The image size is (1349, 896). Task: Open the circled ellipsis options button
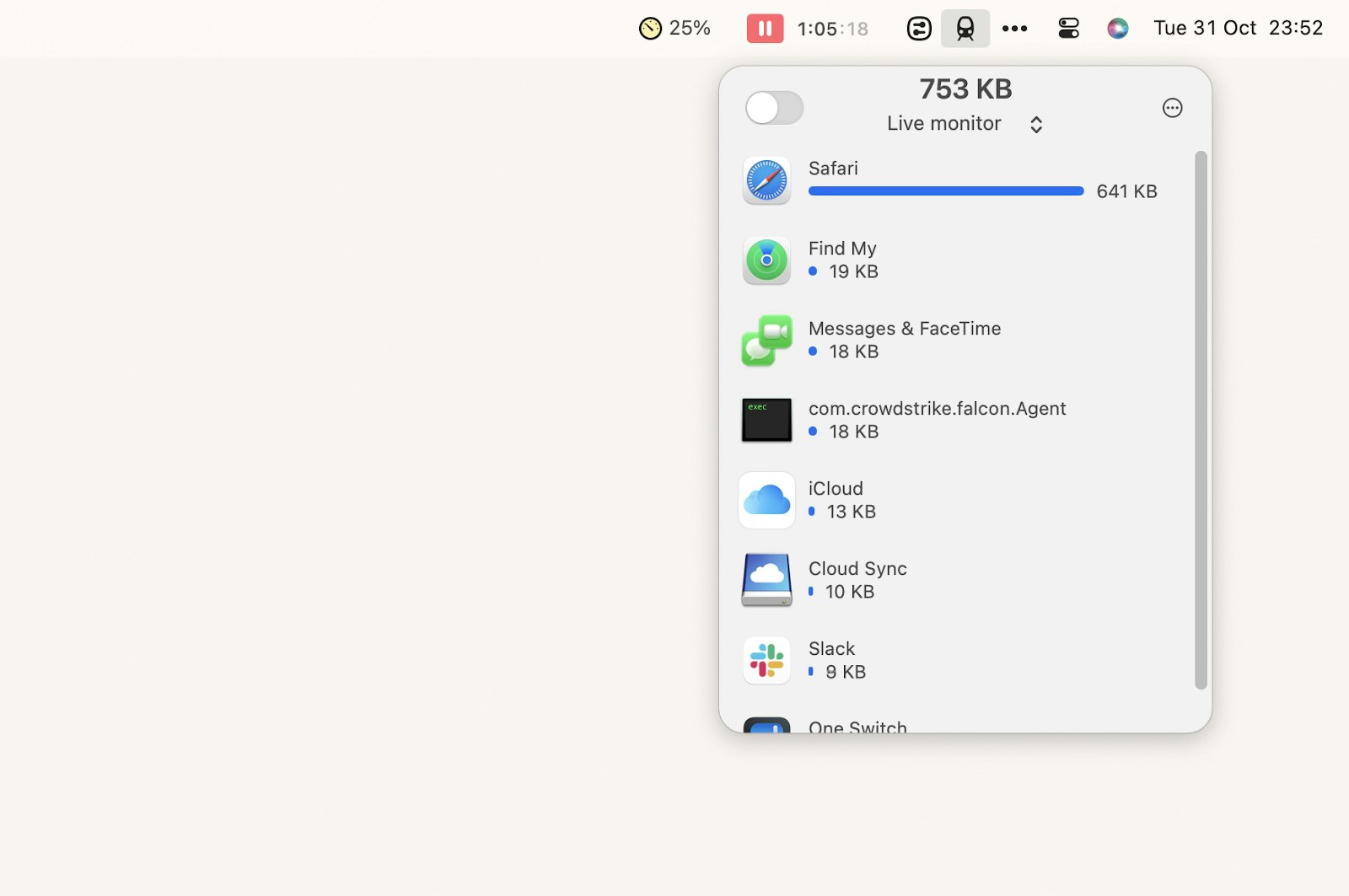tap(1172, 108)
